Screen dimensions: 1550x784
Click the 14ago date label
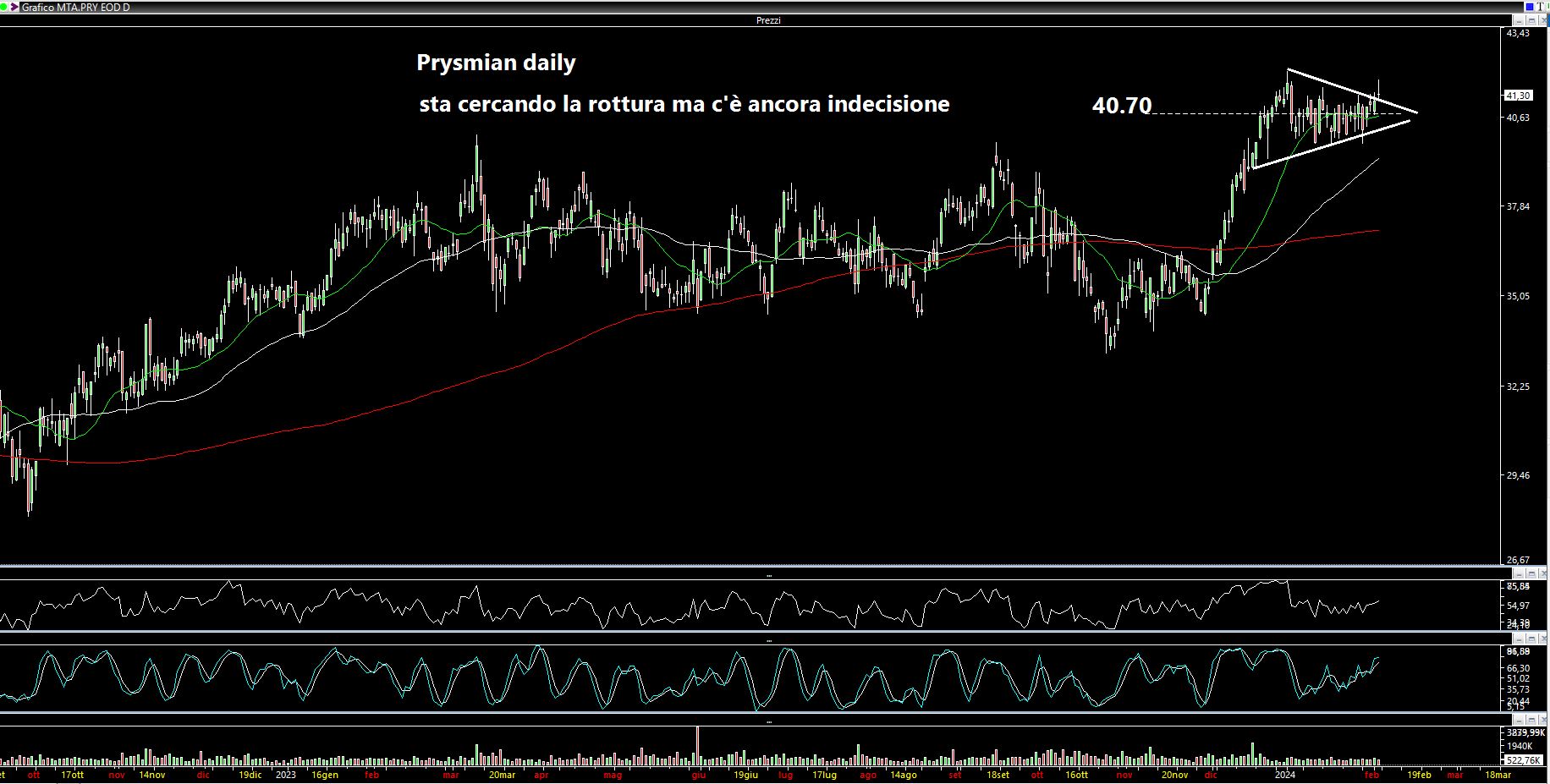coord(904,775)
